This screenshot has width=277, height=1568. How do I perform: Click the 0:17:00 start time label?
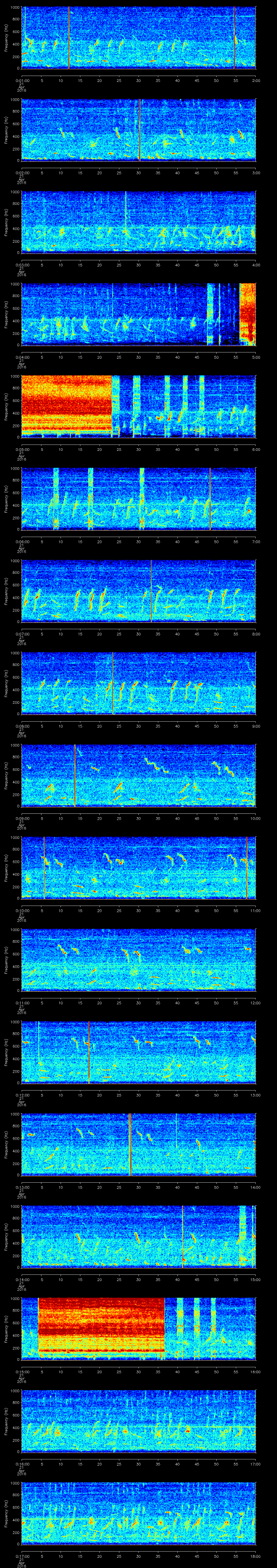(x=22, y=1555)
